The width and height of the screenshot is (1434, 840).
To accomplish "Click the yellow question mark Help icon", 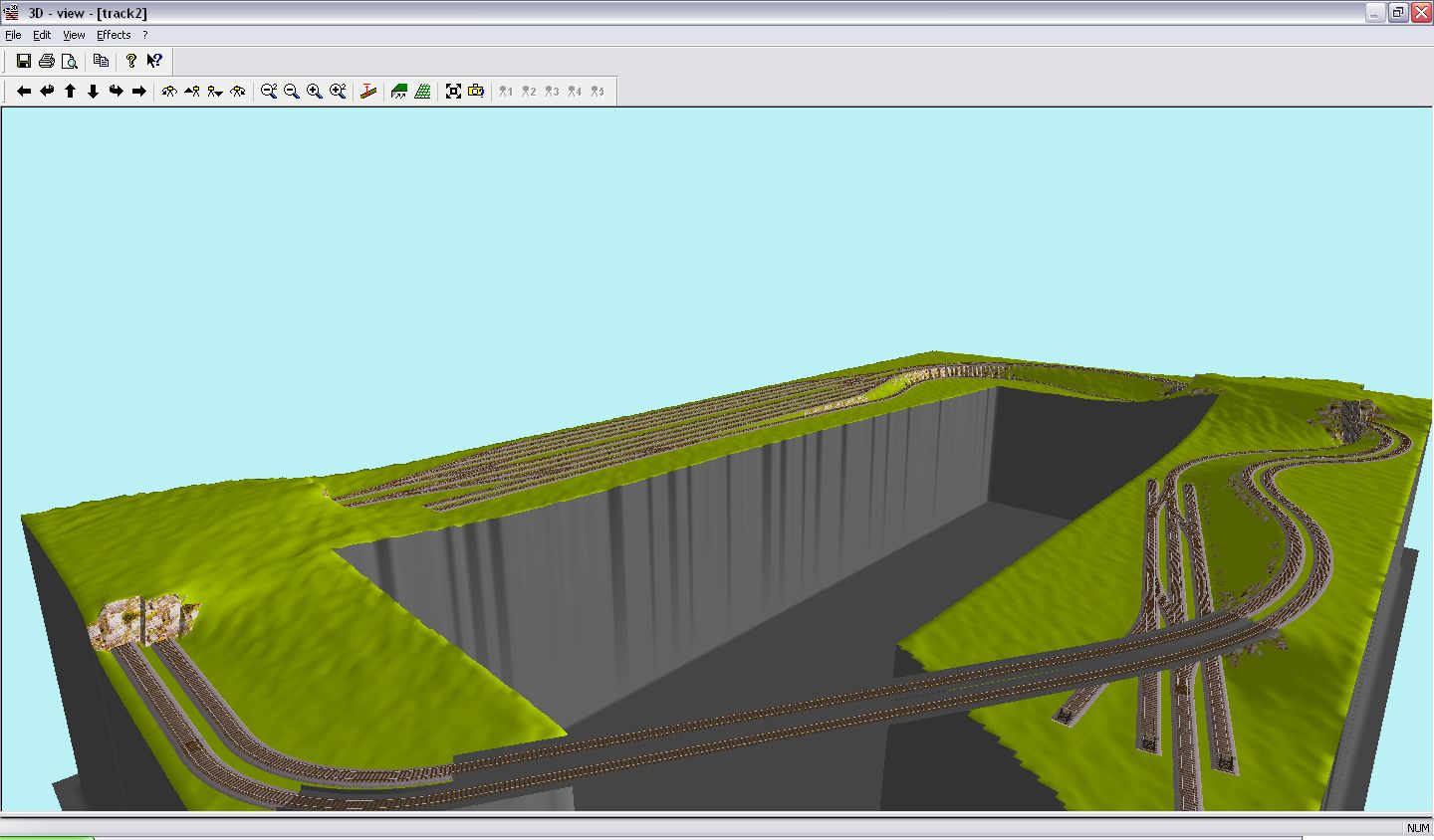I will point(130,61).
